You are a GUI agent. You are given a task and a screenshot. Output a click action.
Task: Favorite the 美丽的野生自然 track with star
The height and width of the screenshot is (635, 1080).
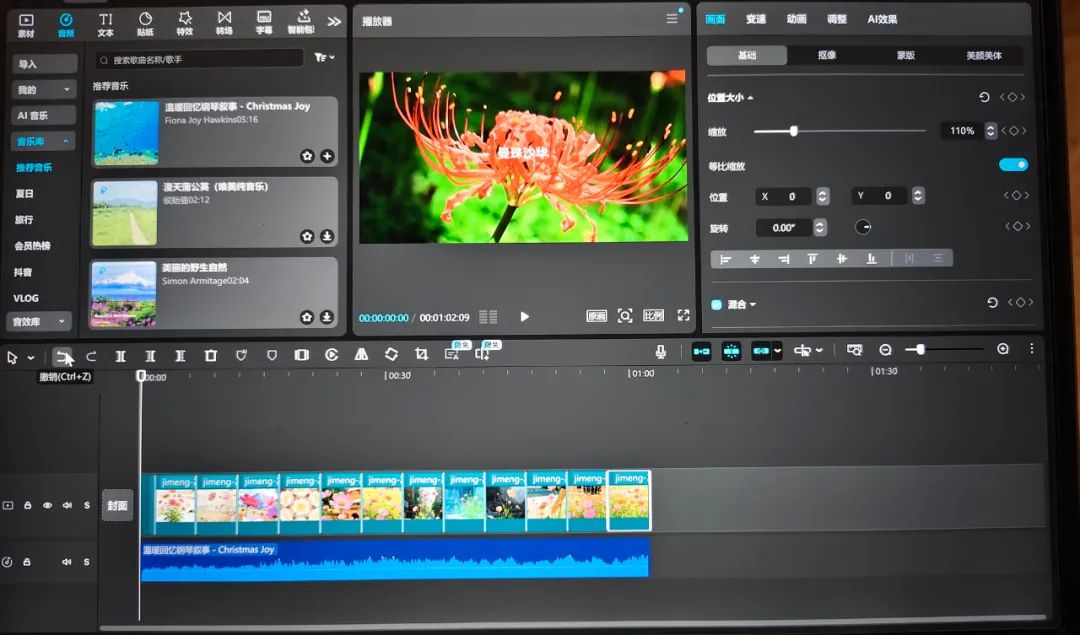[x=307, y=317]
